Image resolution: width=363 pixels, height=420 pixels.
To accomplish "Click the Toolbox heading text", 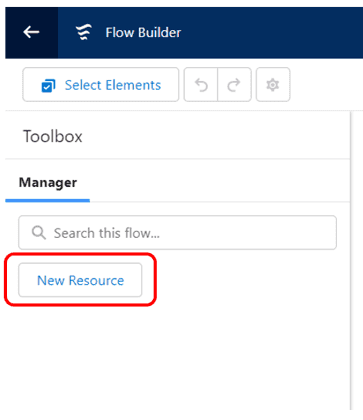I will pyautogui.click(x=53, y=136).
